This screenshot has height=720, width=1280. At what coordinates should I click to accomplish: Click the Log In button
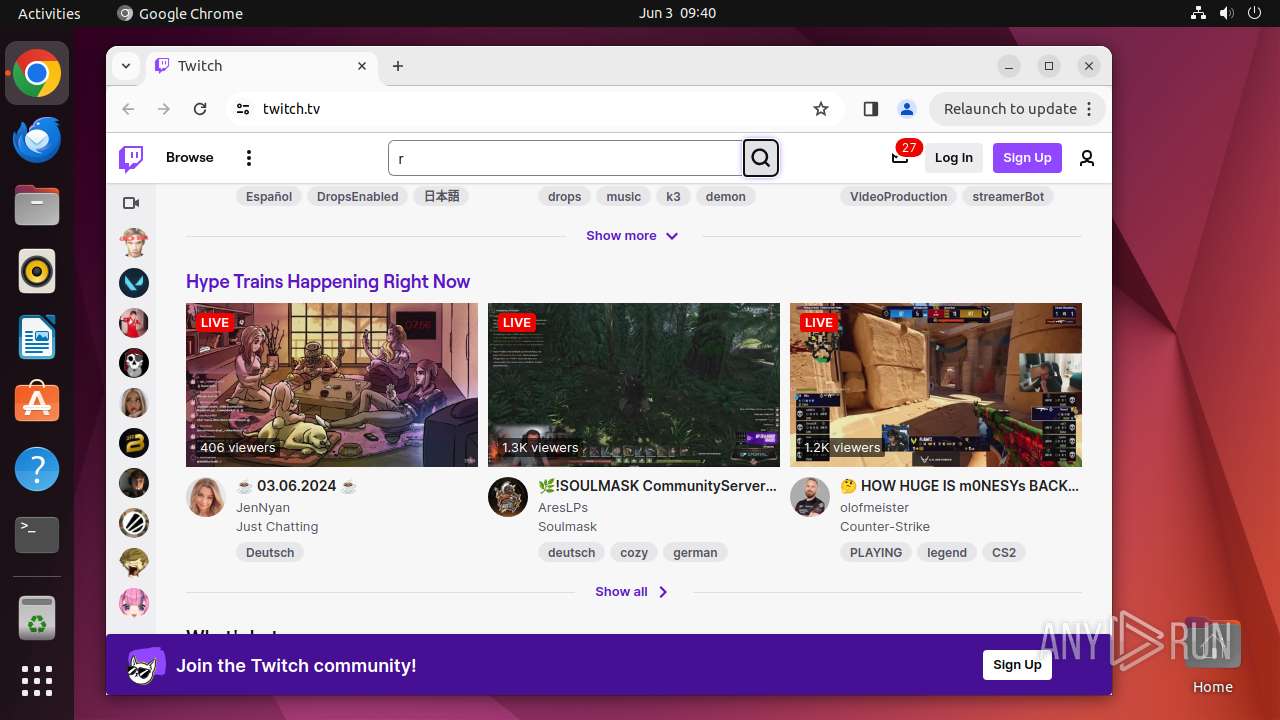coord(954,158)
